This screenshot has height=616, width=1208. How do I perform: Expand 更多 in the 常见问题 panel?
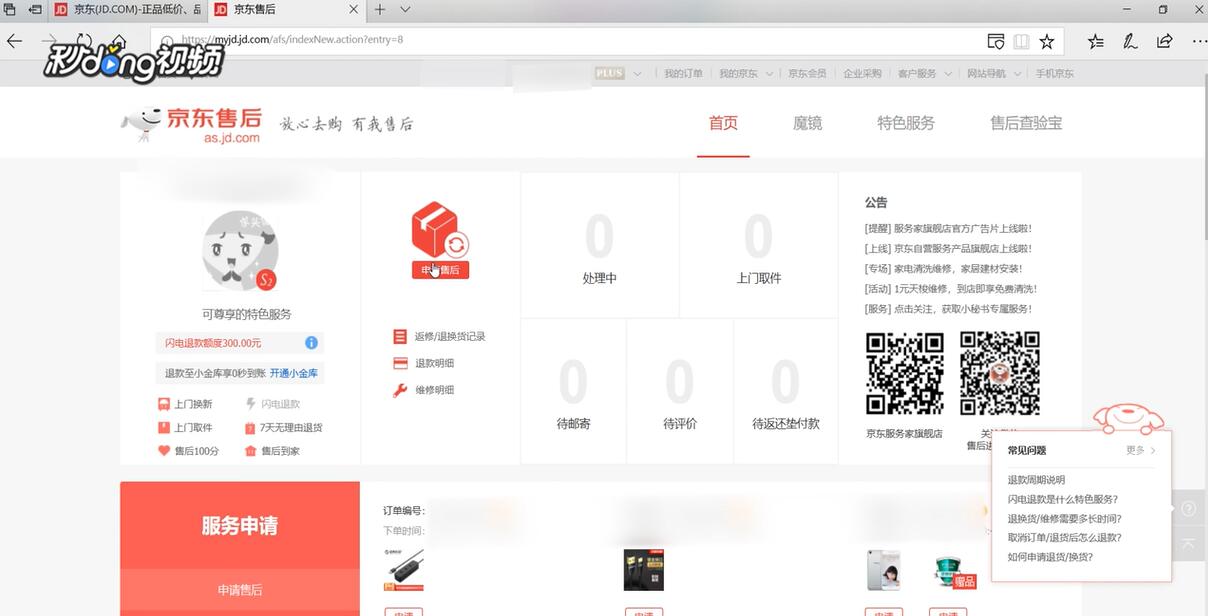pyautogui.click(x=1140, y=450)
